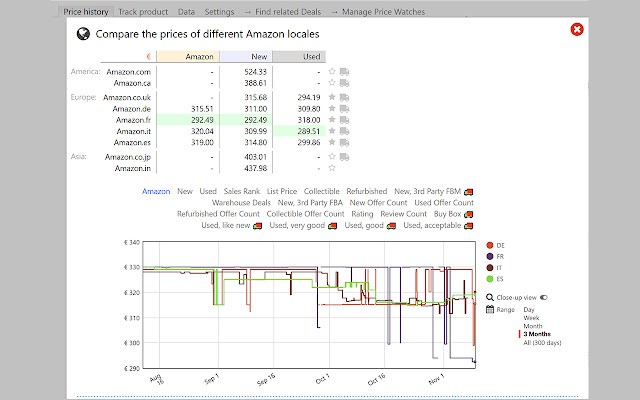
Task: Hide the ES green series in legend
Action: tap(490, 279)
